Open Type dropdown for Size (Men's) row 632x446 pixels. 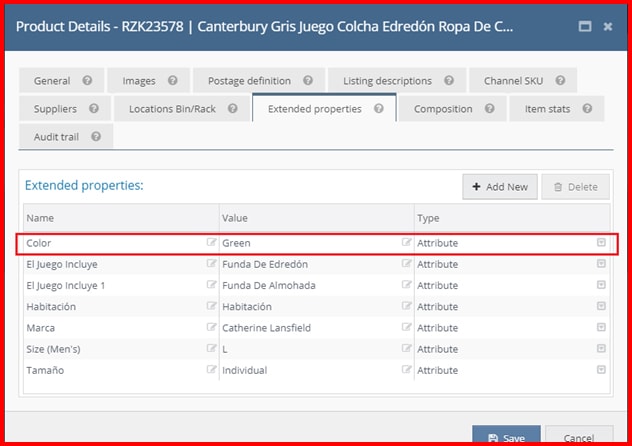pos(601,348)
